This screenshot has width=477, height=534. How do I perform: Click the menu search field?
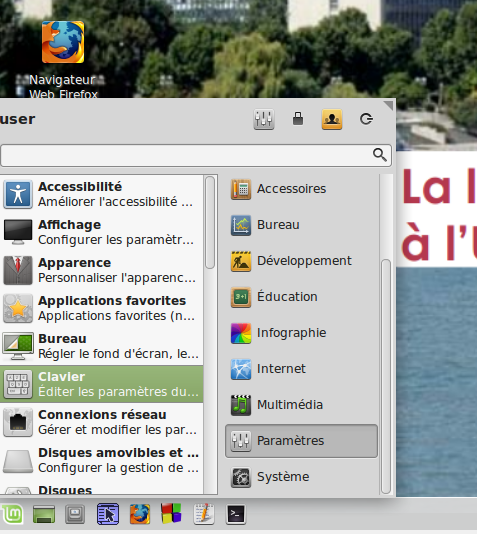coord(195,155)
